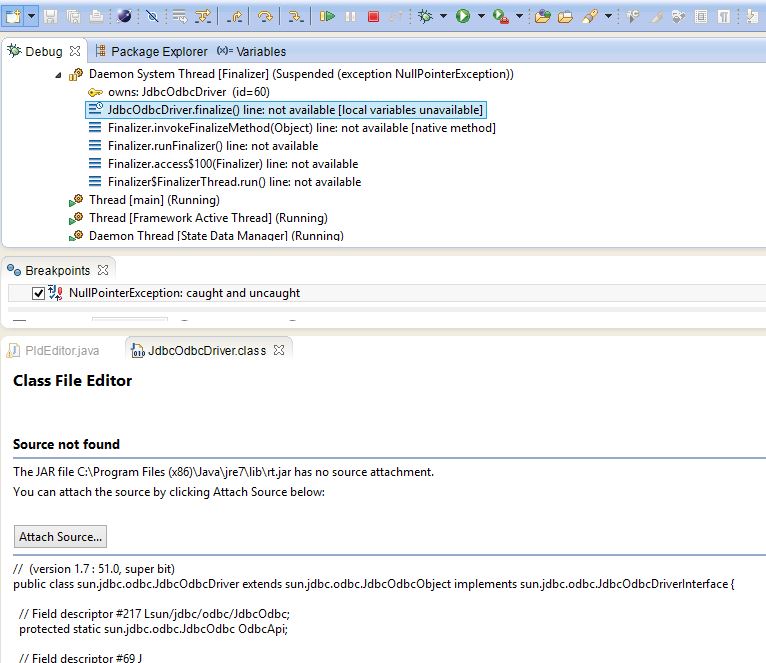Click the Step Return arrow icon
The image size is (766, 663).
click(234, 17)
